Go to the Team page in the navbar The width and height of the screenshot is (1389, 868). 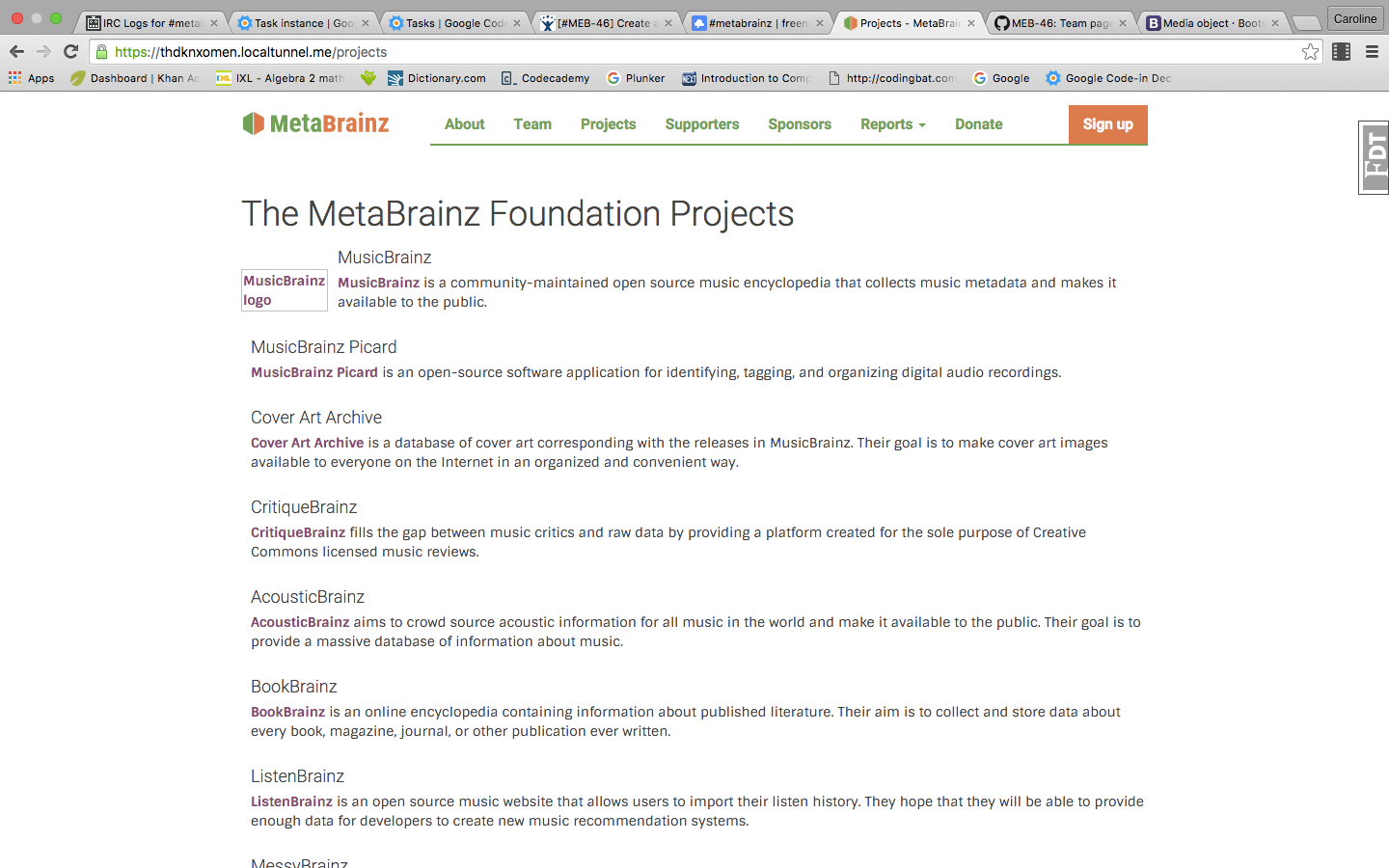click(x=532, y=124)
